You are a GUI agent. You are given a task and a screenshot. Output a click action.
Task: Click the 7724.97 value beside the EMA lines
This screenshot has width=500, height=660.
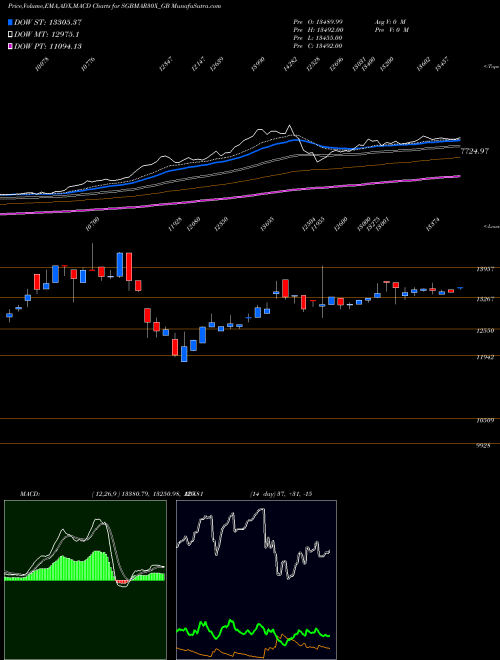tap(475, 151)
